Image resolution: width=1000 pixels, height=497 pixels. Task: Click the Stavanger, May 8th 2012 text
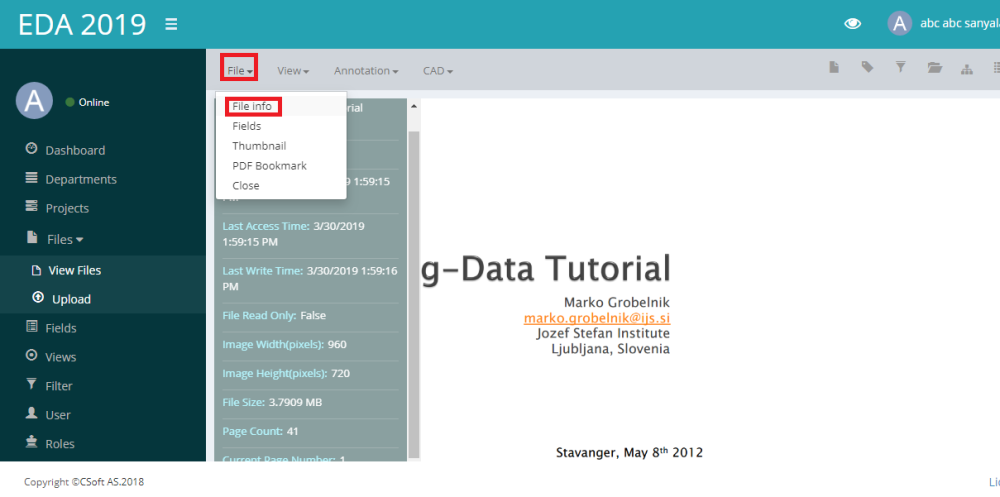tap(629, 452)
